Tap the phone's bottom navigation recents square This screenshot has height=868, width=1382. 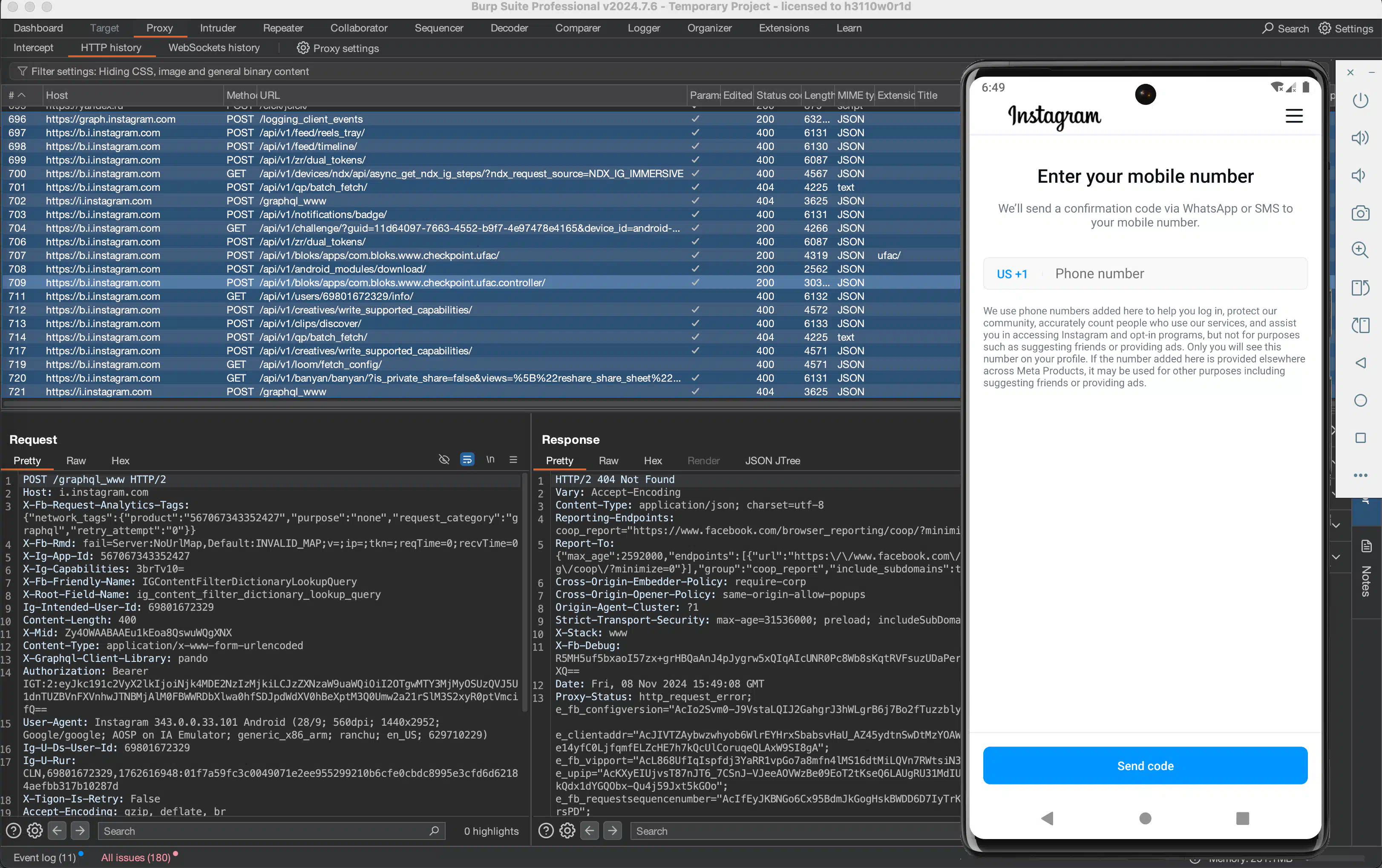[1243, 818]
